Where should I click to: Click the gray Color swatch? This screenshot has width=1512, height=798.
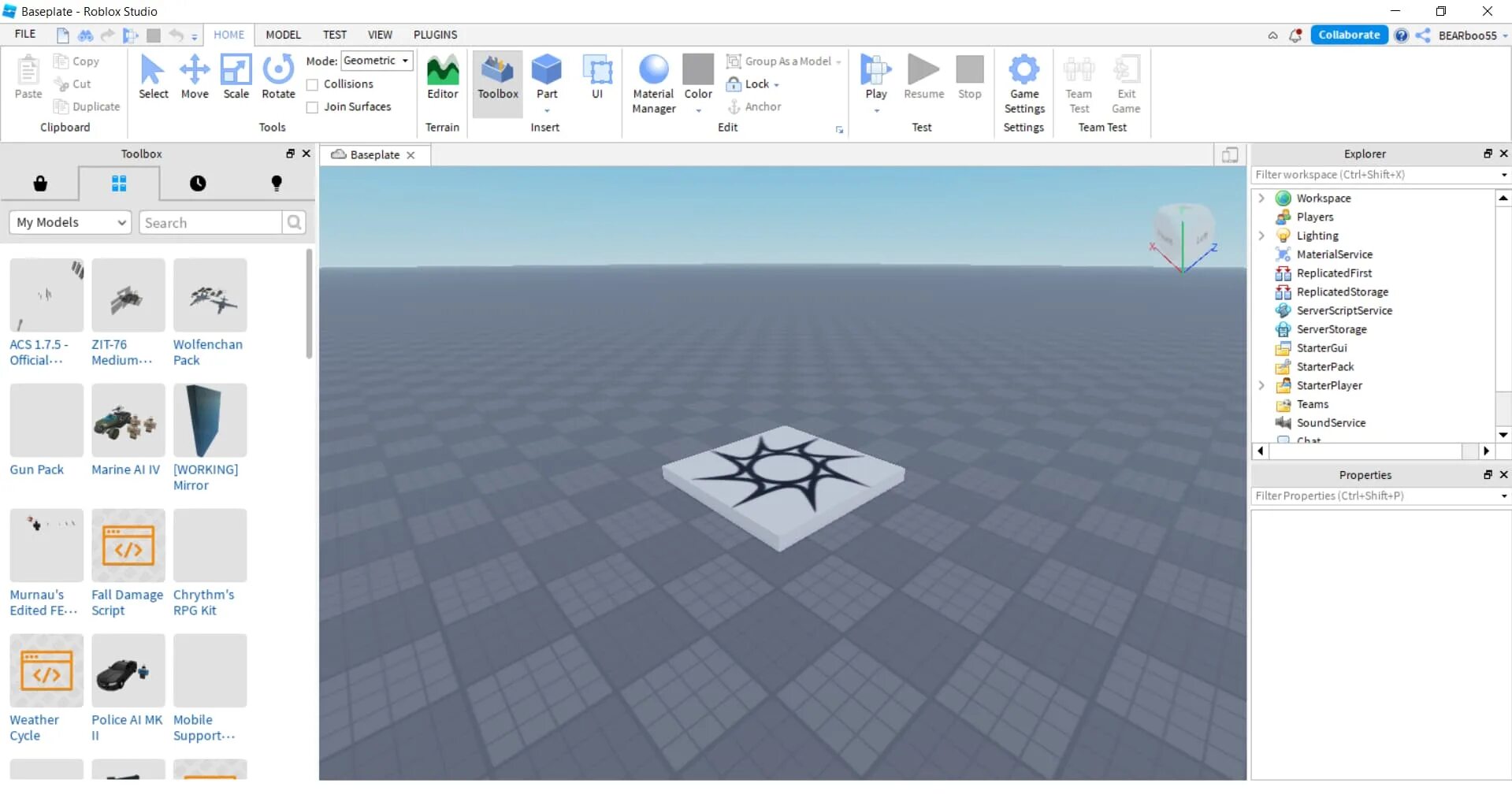point(698,69)
